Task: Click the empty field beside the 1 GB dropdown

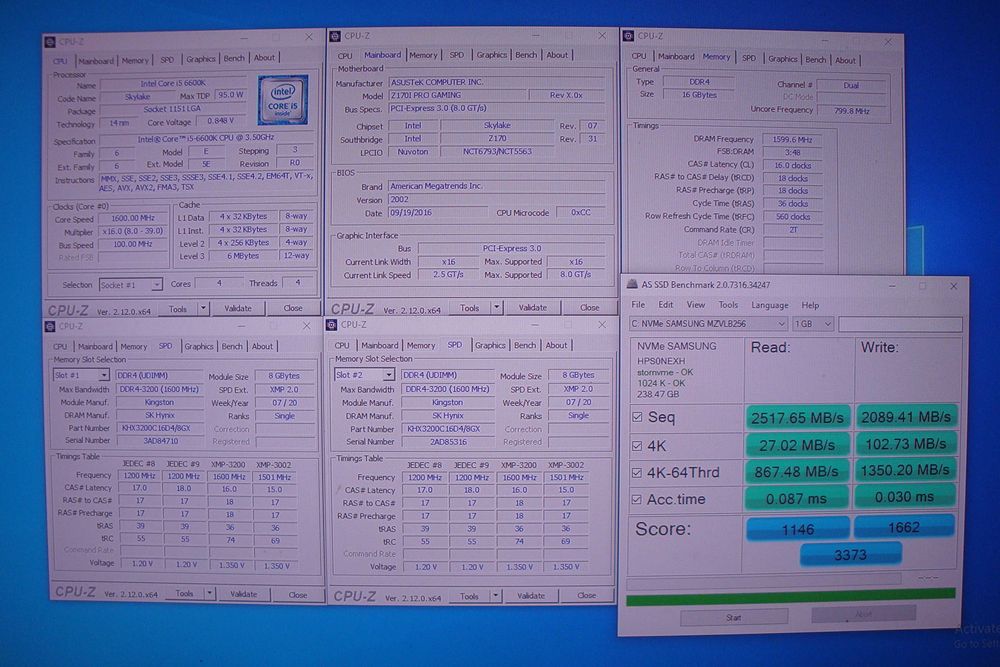Action: 900,324
